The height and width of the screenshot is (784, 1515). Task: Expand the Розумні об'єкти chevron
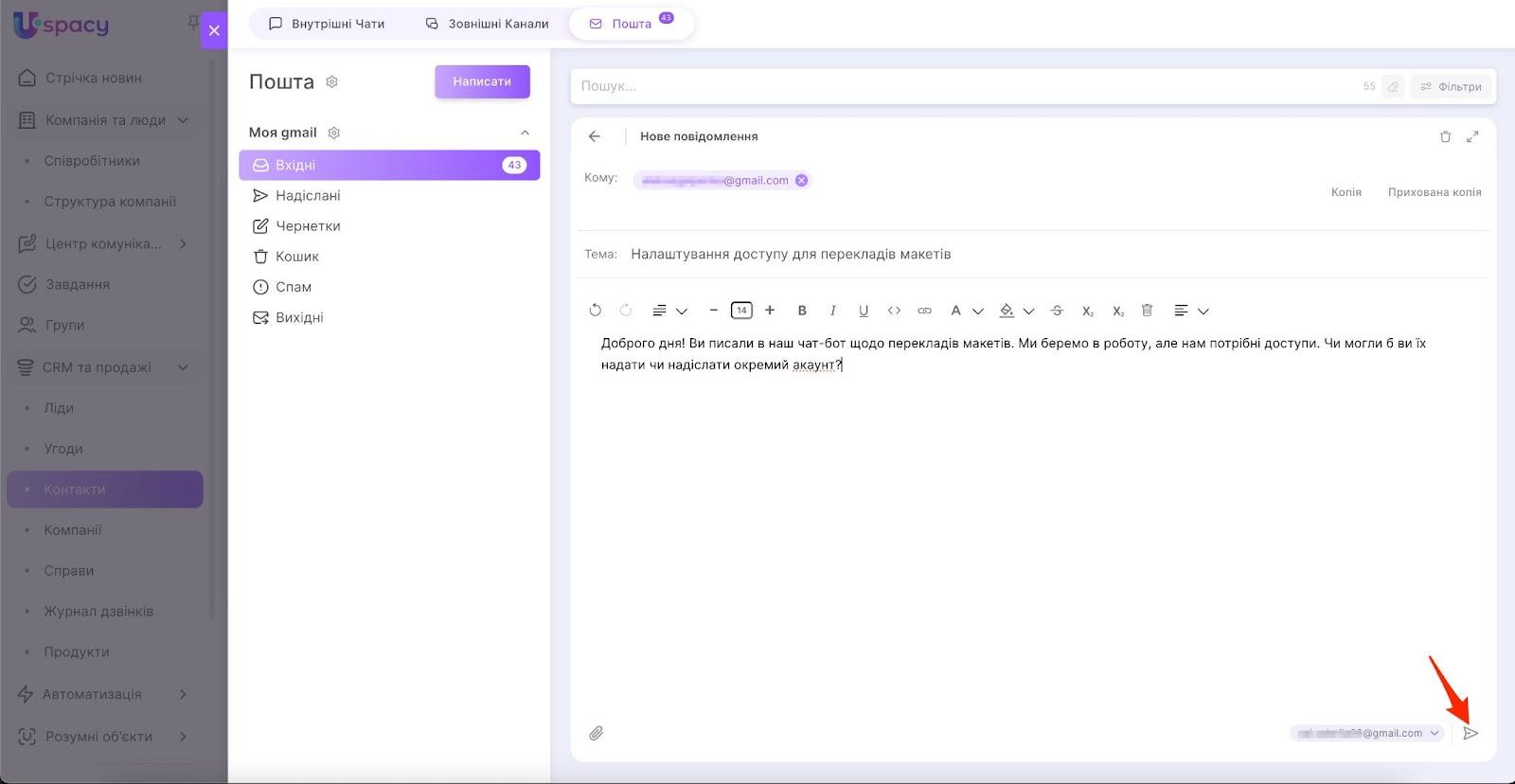[x=183, y=737]
